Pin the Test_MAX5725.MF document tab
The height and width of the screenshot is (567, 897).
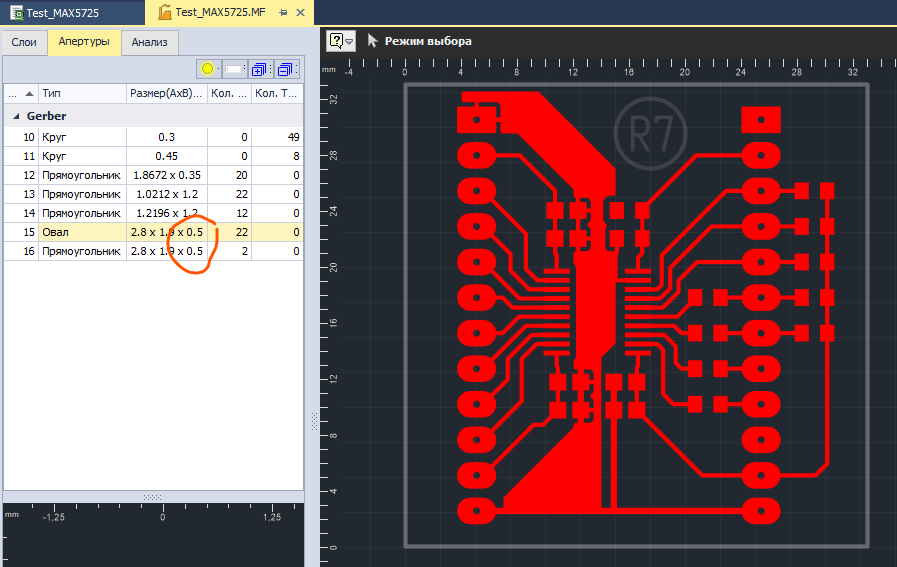[x=284, y=13]
